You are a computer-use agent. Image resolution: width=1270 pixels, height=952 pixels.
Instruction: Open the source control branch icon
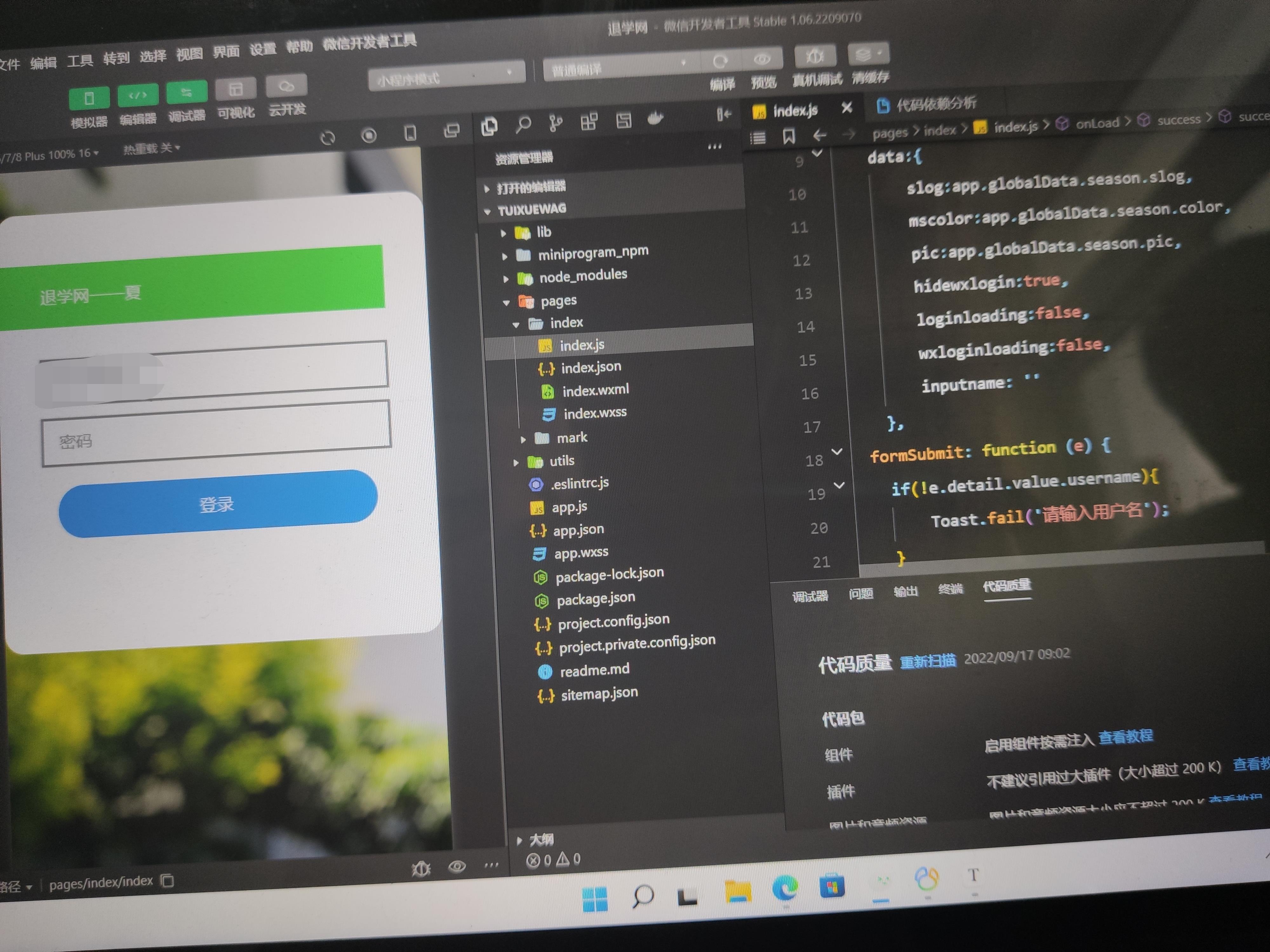click(555, 122)
